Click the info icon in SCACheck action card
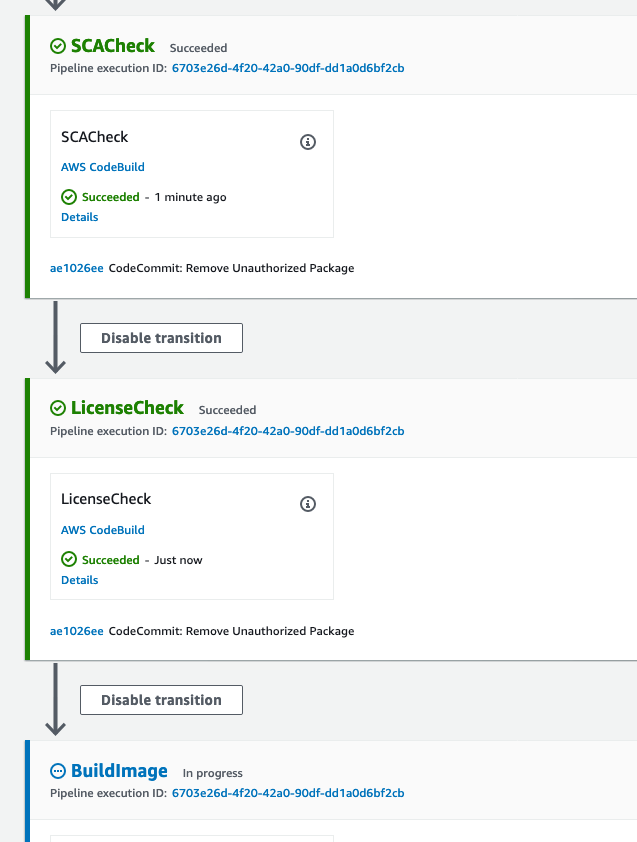Viewport: 637px width, 842px height. tap(308, 142)
